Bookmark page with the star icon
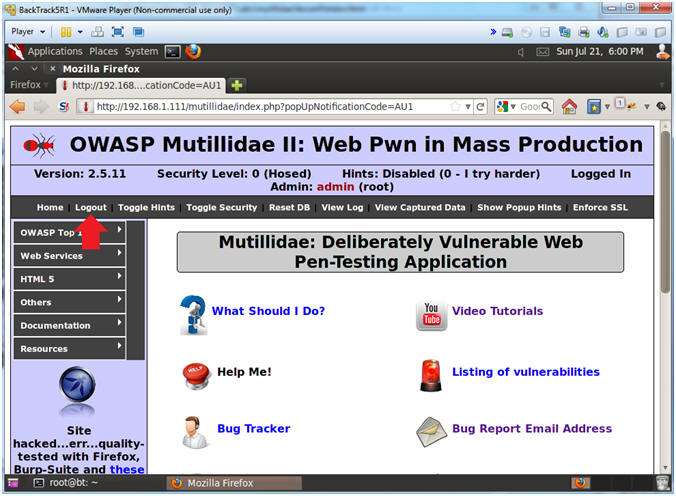Viewport: 676px width, 496px height. [455, 107]
